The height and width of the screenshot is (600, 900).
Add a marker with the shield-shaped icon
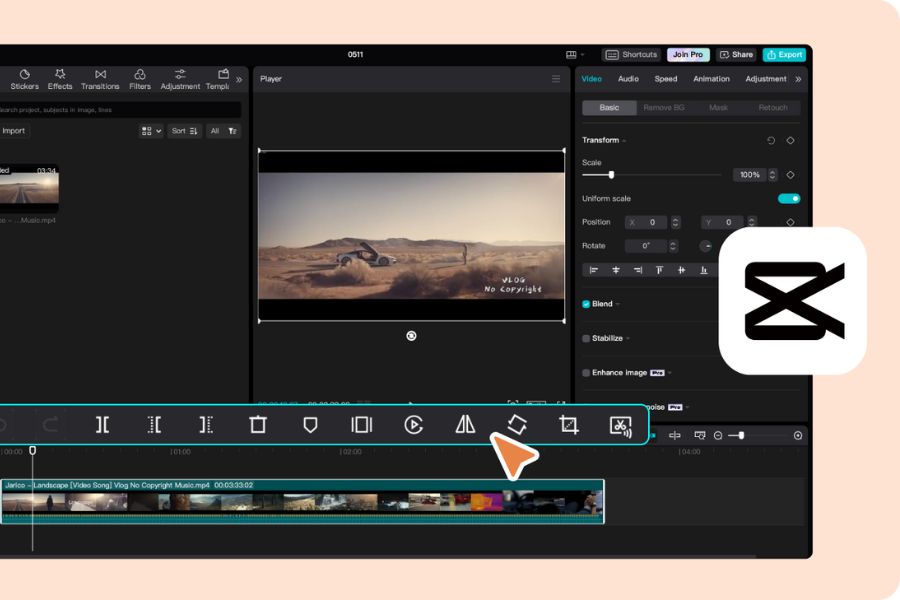point(310,425)
